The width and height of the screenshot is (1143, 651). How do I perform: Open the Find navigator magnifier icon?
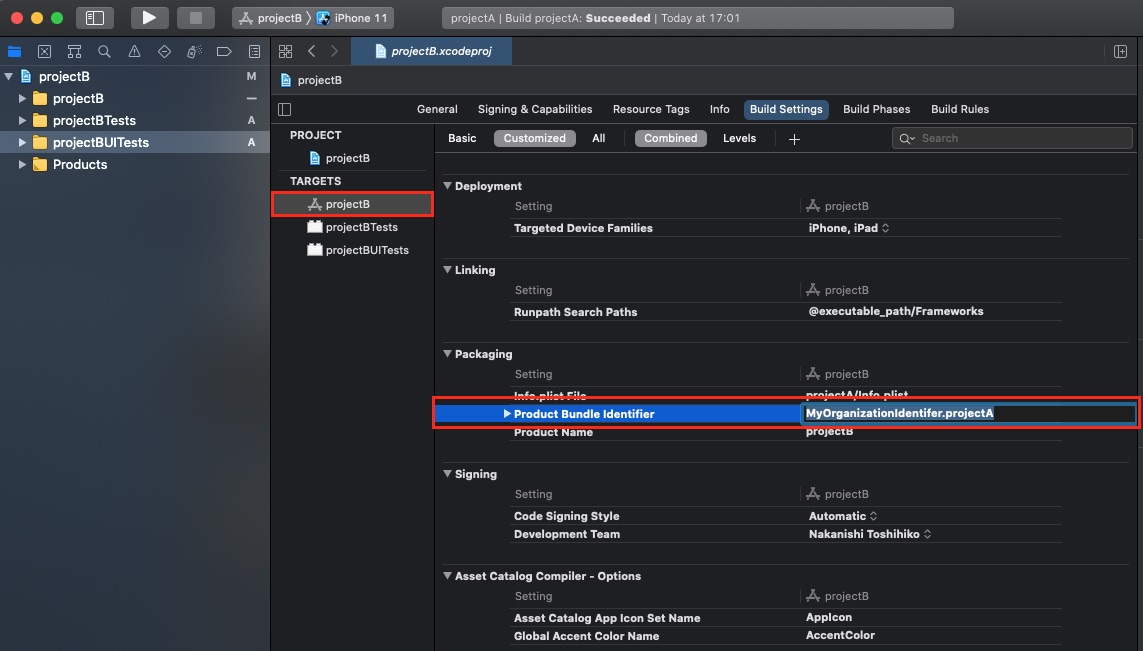(104, 51)
